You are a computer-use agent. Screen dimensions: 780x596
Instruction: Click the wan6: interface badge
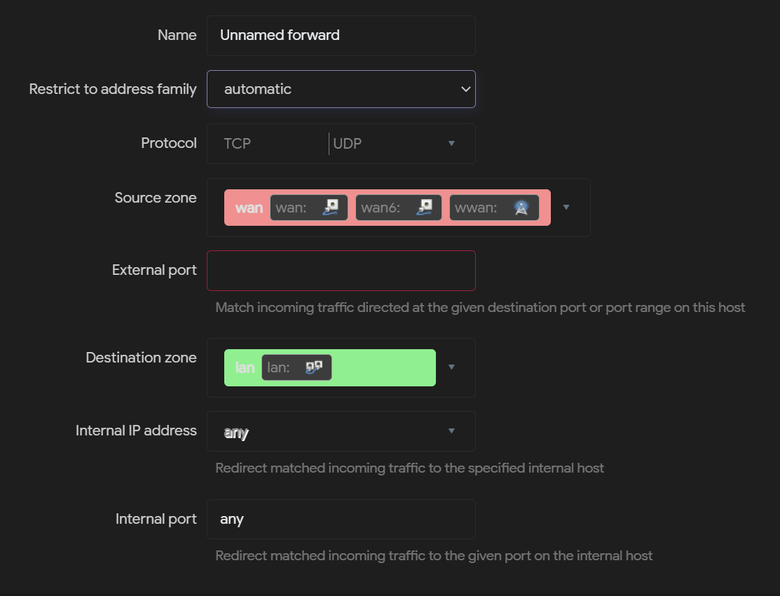click(398, 207)
